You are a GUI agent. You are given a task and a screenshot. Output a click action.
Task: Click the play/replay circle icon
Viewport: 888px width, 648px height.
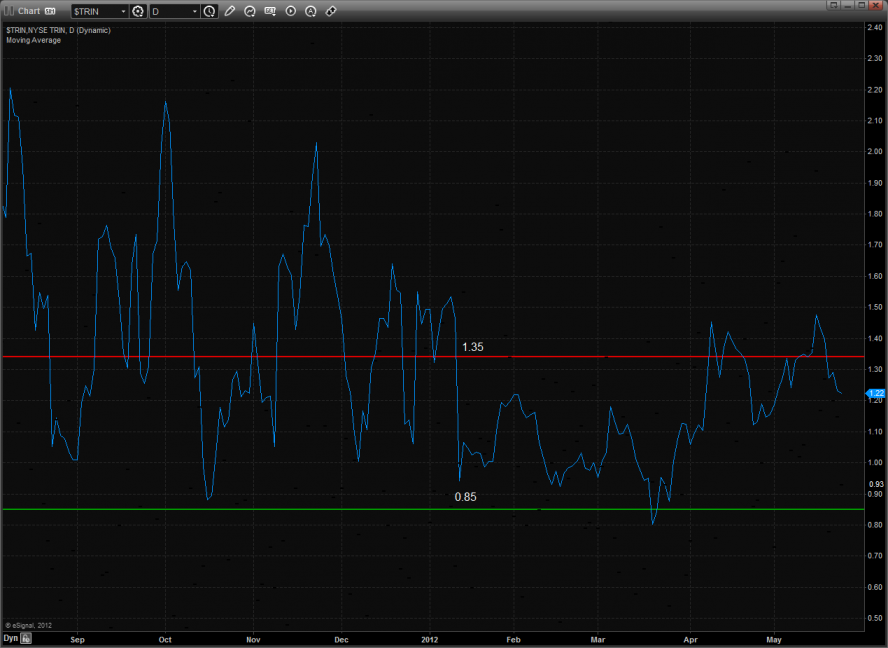(x=290, y=11)
